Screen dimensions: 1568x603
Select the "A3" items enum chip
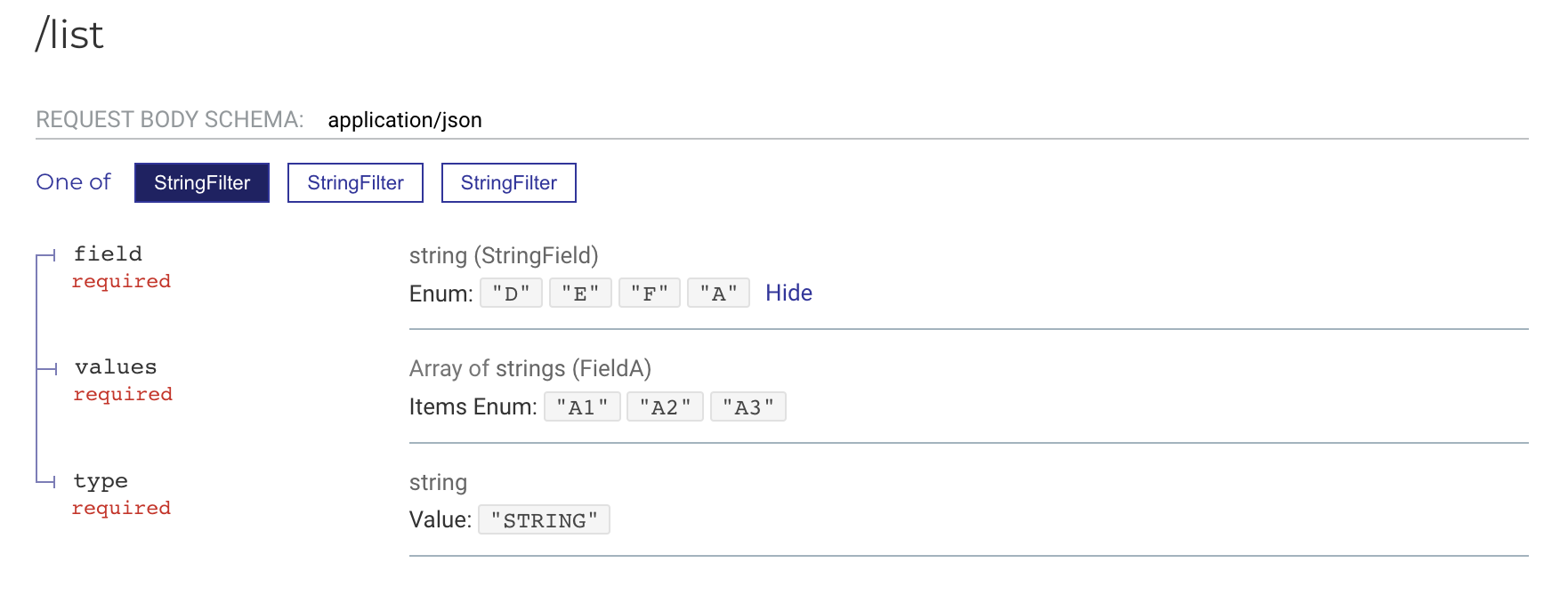pos(748,406)
